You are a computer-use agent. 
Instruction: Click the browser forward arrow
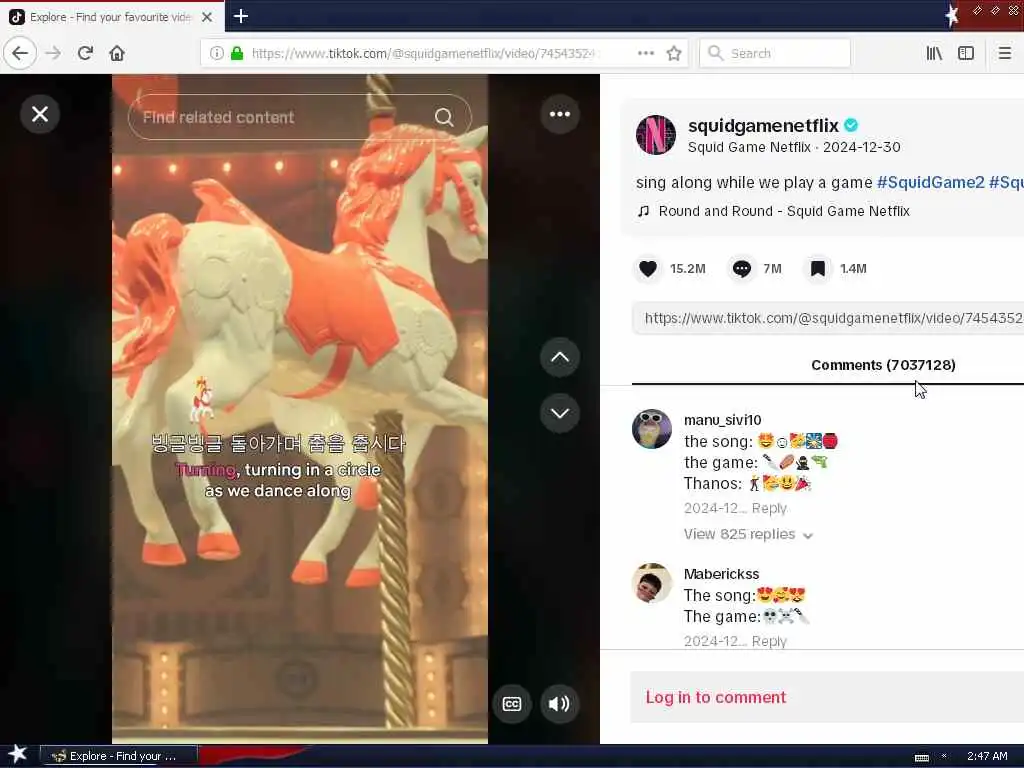(53, 53)
